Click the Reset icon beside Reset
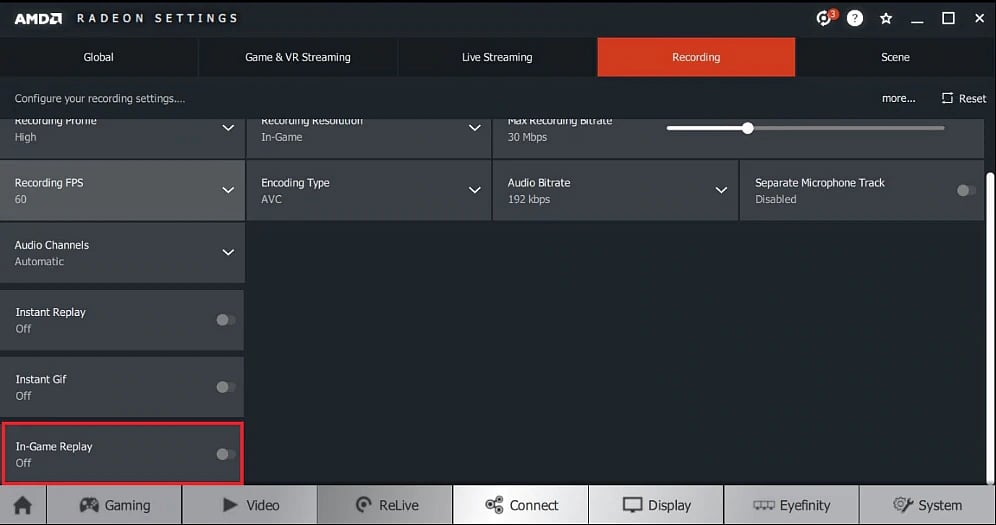 (x=947, y=98)
